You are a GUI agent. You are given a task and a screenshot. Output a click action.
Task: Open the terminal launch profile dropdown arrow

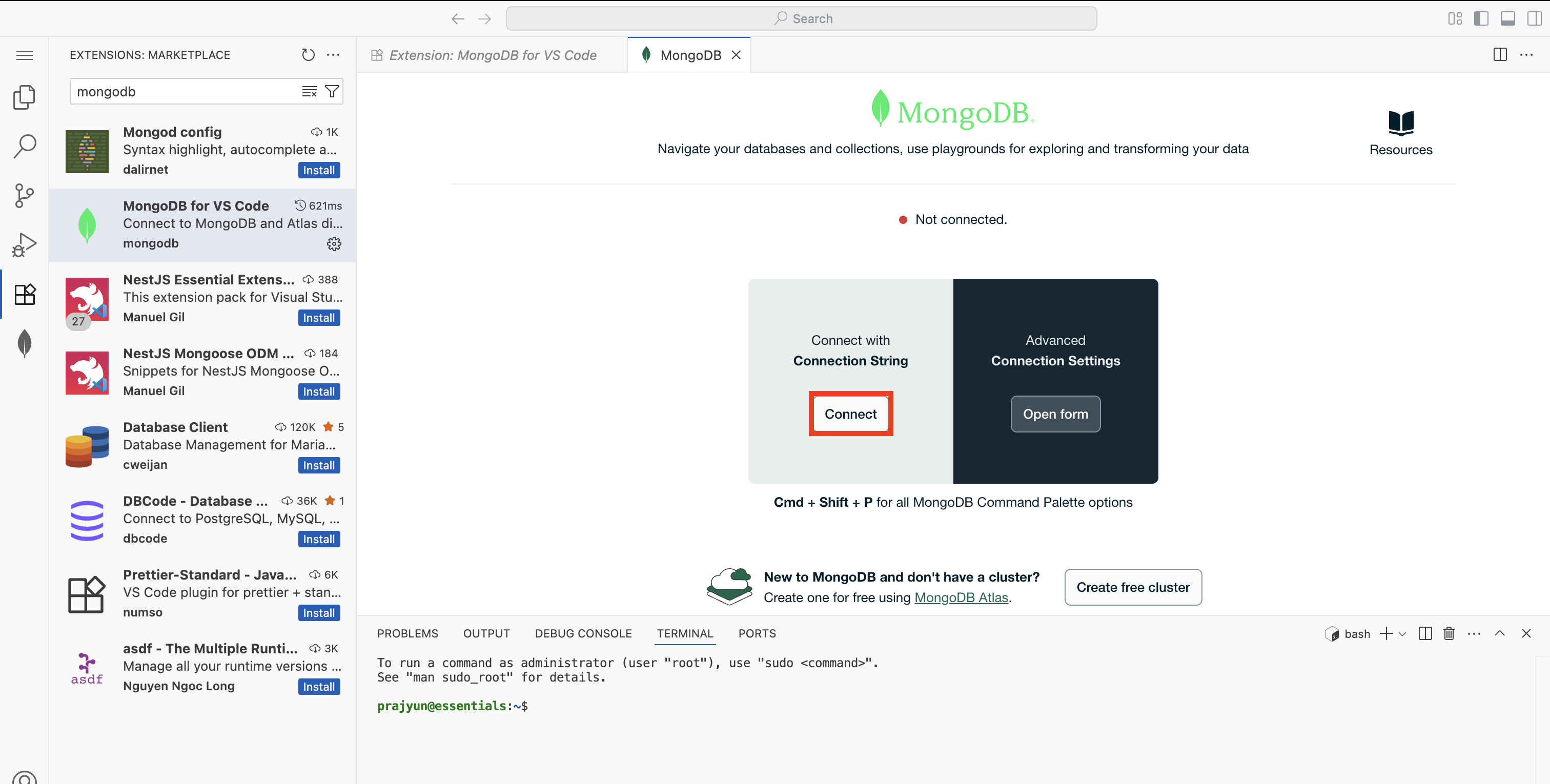click(1402, 633)
